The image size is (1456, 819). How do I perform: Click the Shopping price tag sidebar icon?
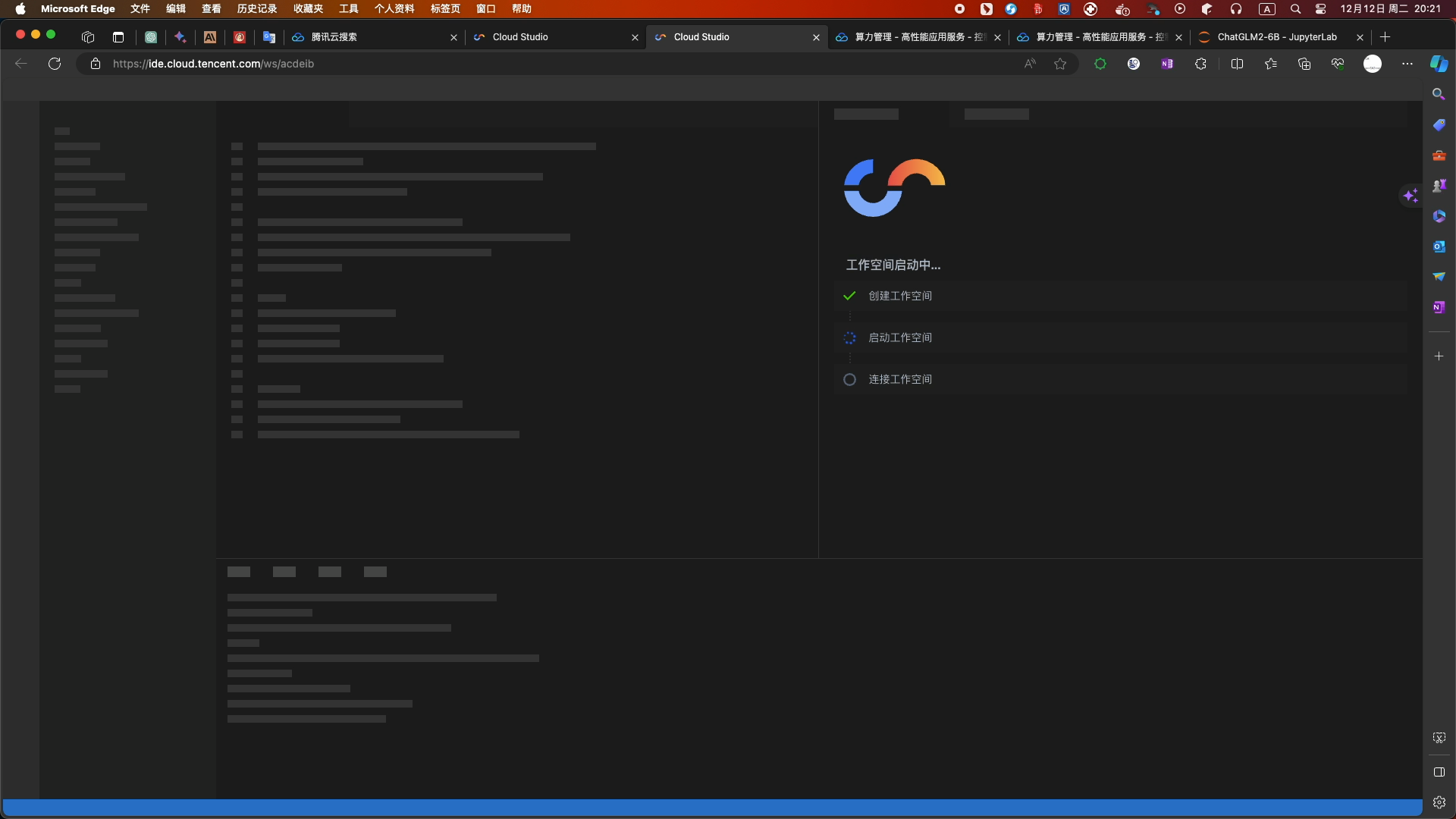tap(1439, 125)
